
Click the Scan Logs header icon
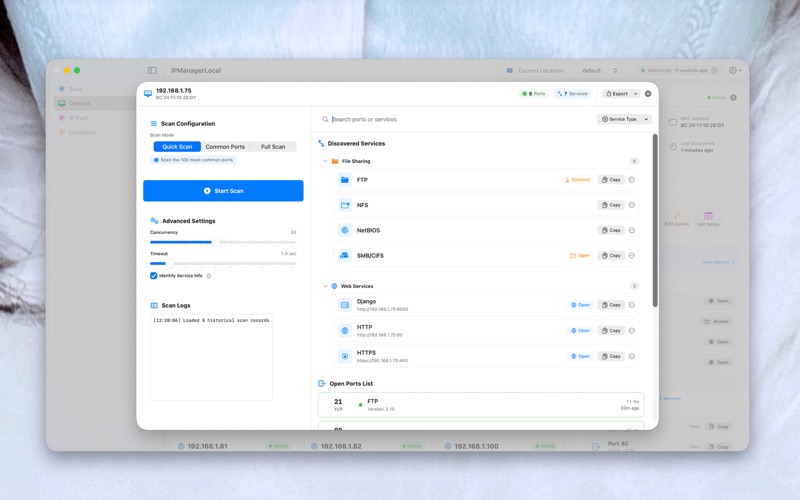coord(154,306)
